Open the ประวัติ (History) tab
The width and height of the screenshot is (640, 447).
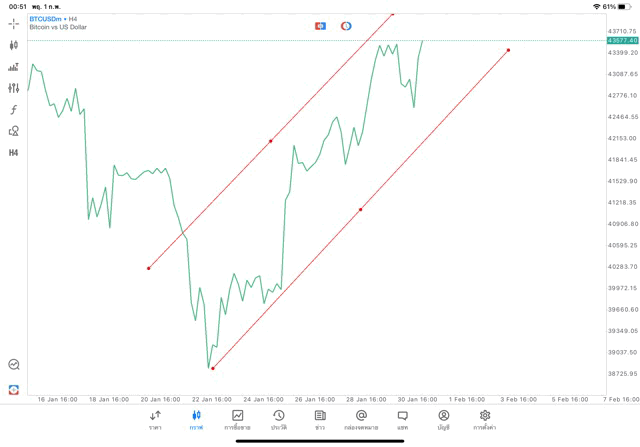278,419
